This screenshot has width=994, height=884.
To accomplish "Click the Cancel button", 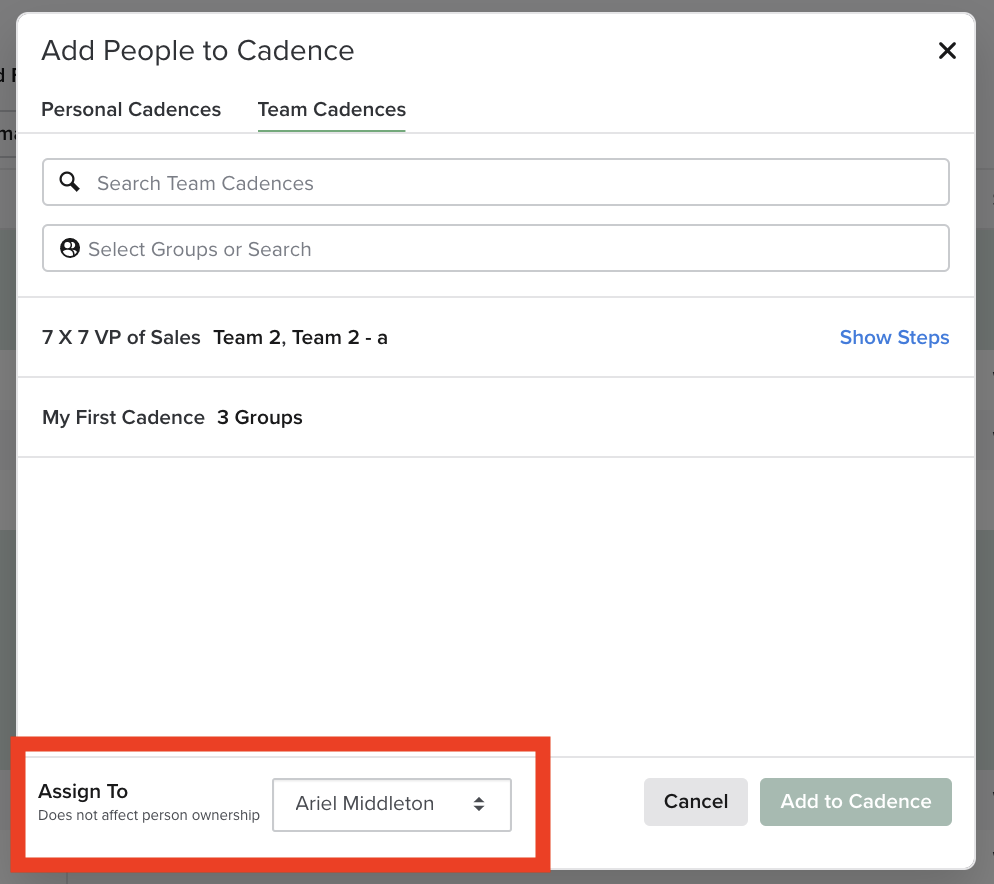I will pyautogui.click(x=695, y=802).
